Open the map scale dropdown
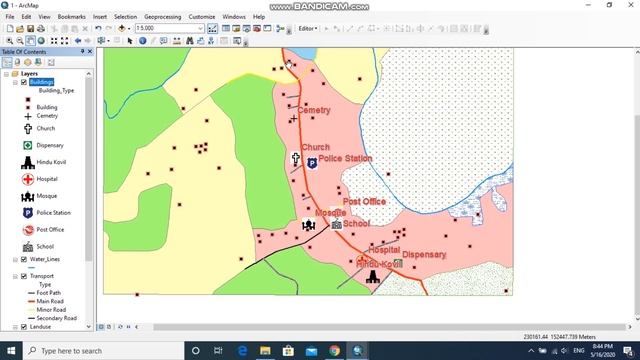 point(200,29)
